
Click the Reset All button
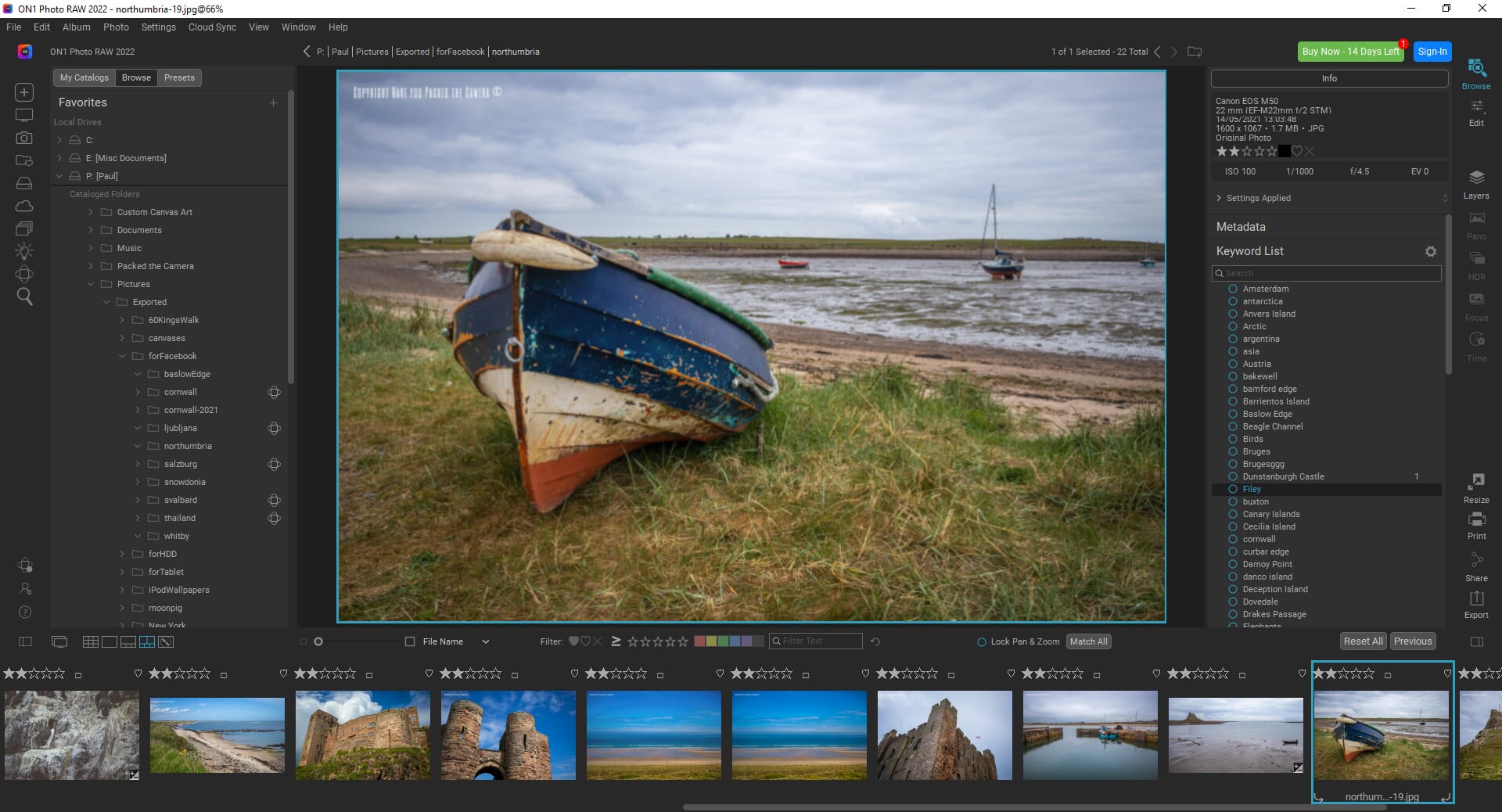point(1364,641)
